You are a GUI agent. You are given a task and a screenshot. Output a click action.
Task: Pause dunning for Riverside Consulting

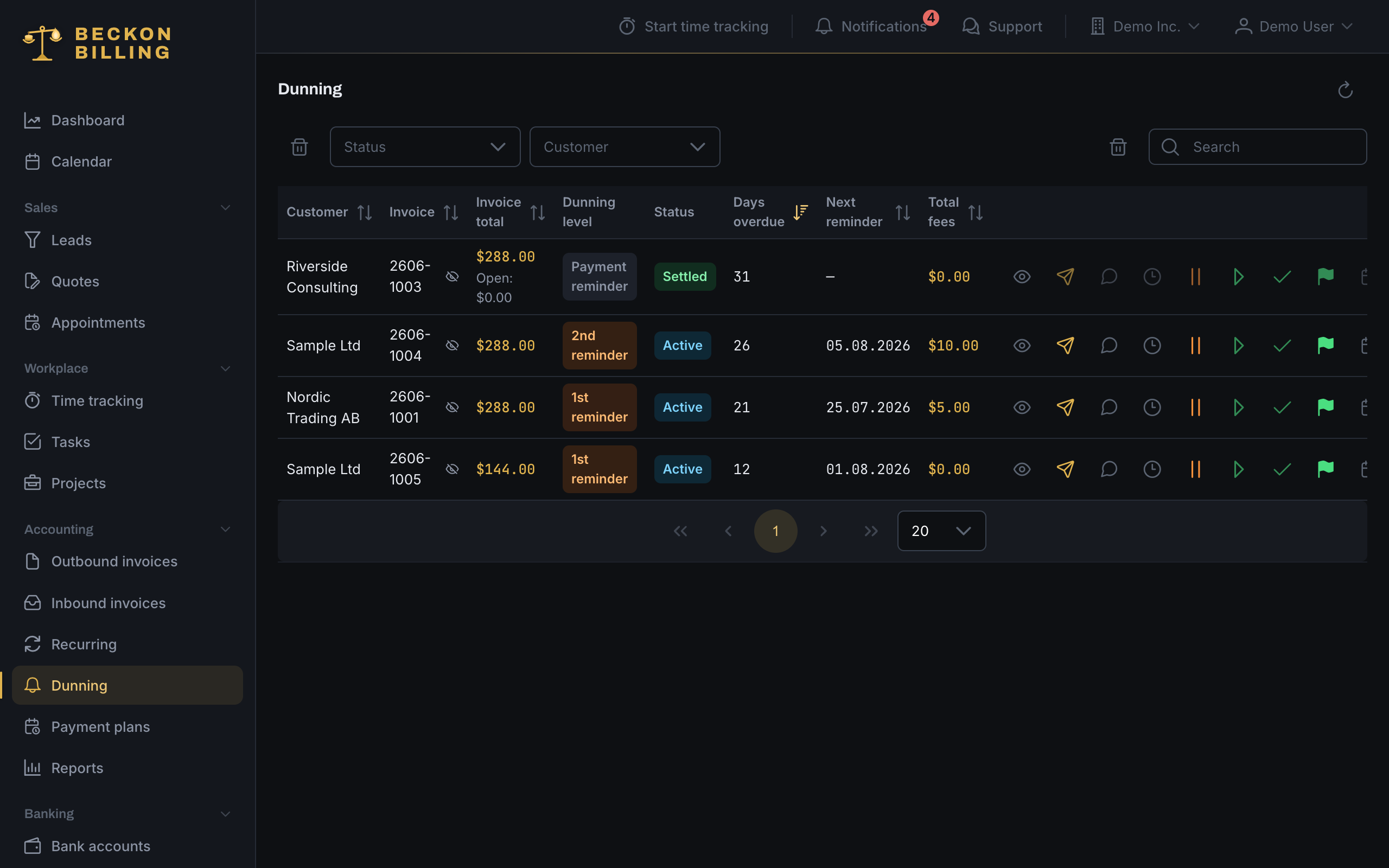(x=1196, y=277)
